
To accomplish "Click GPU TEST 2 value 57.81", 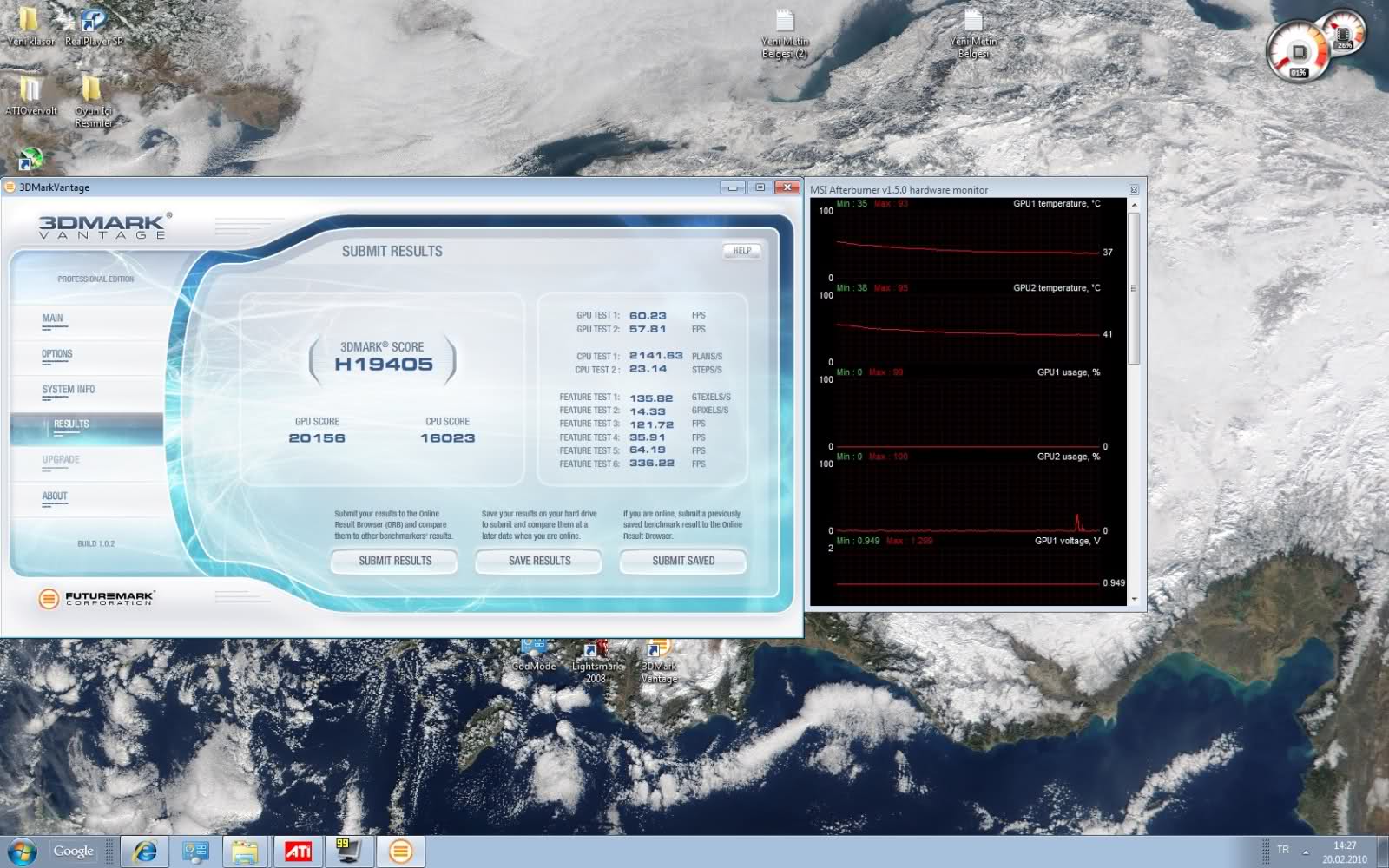I will [x=648, y=329].
